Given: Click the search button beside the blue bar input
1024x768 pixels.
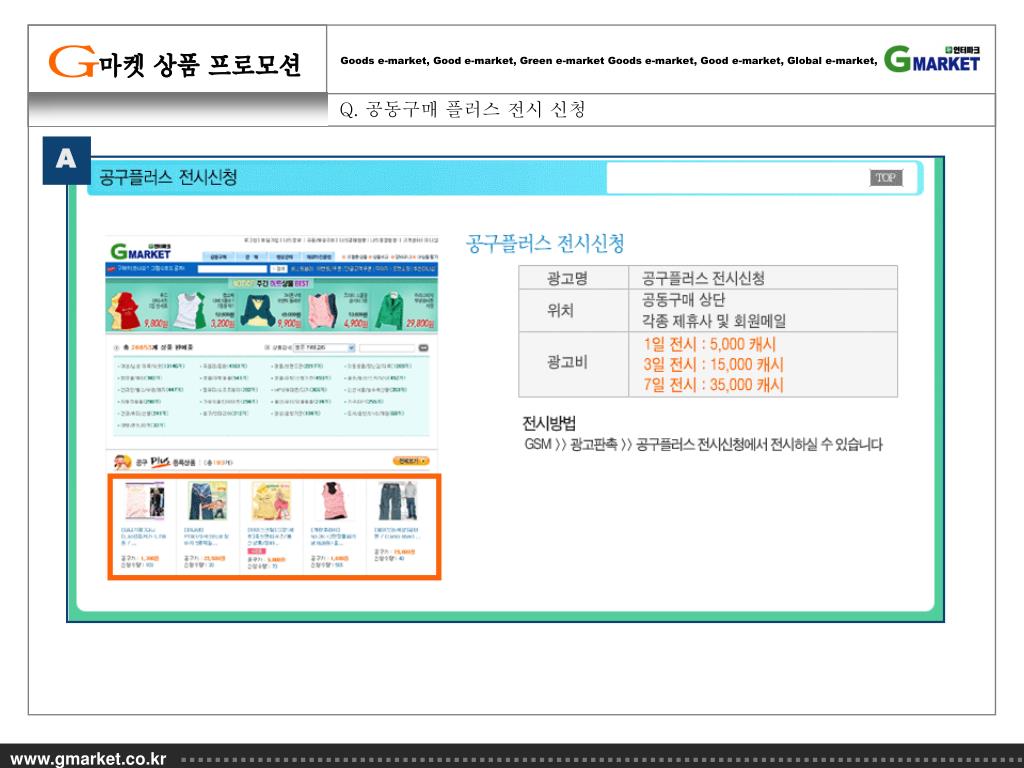Looking at the screenshot, I should point(280,268).
